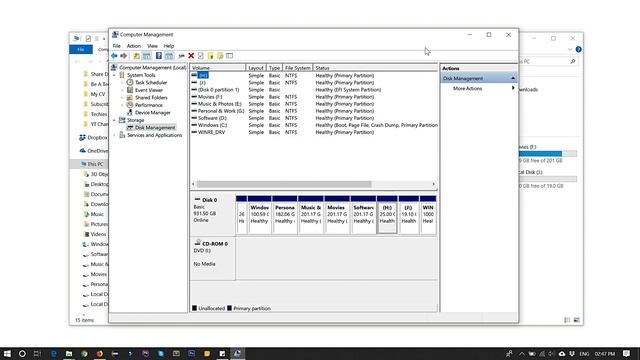Click Local Disk (J:) usage bar in File Explorer

547,179
